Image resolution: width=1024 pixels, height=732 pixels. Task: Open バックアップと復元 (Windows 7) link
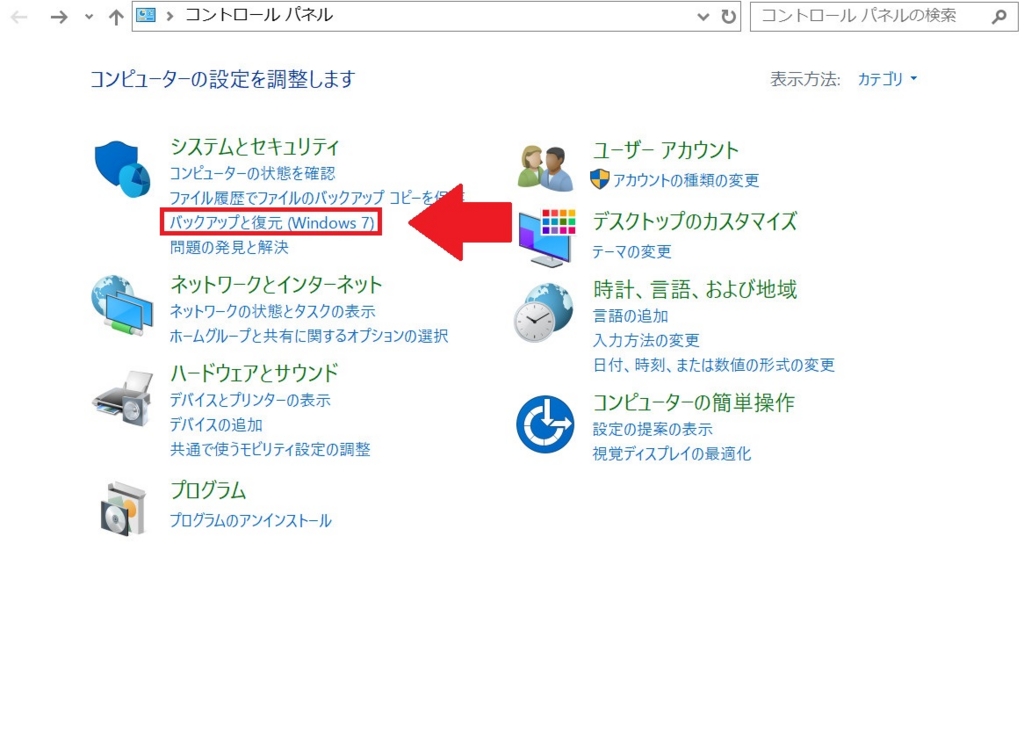pyautogui.click(x=272, y=223)
